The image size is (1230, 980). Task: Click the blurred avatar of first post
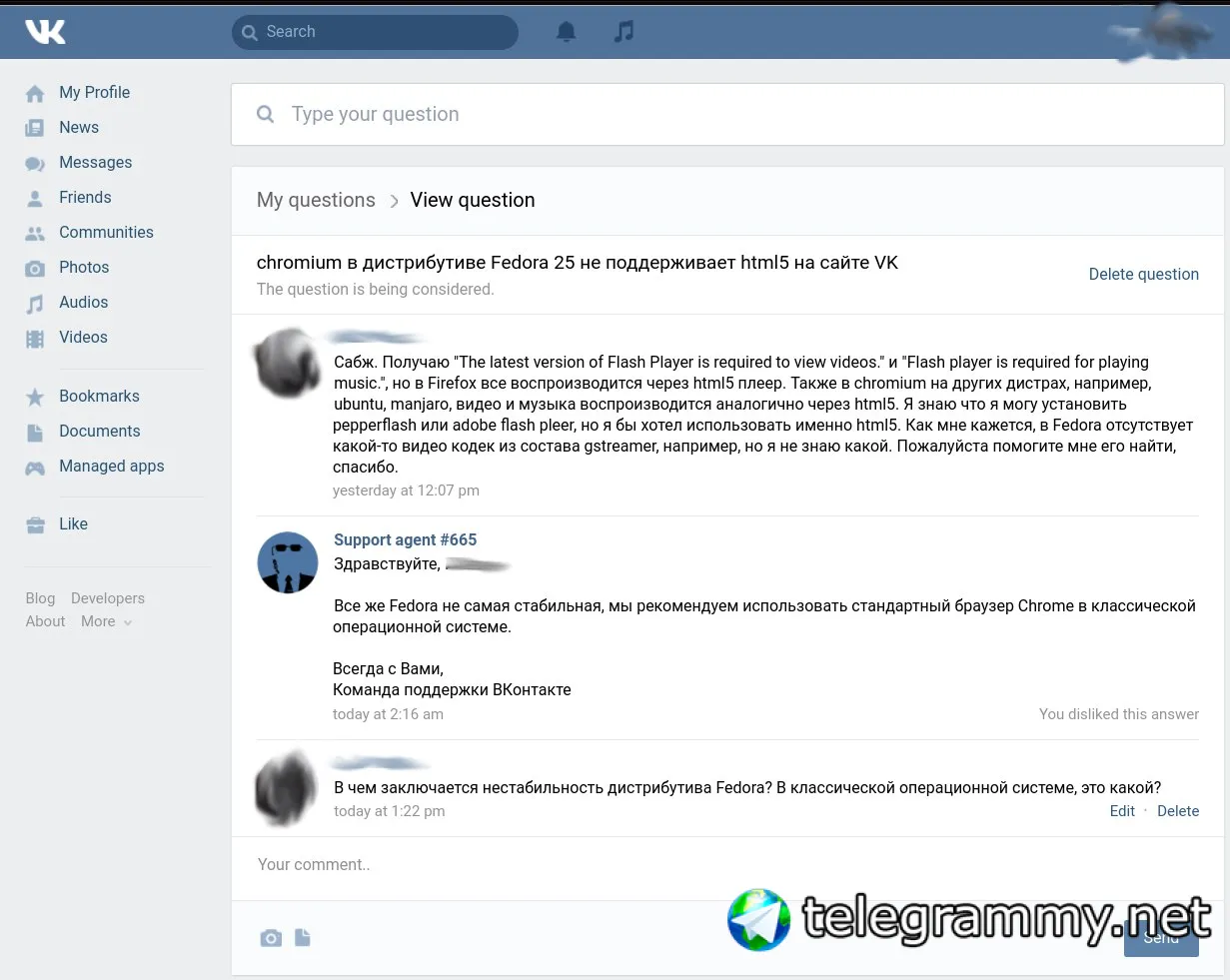click(287, 362)
